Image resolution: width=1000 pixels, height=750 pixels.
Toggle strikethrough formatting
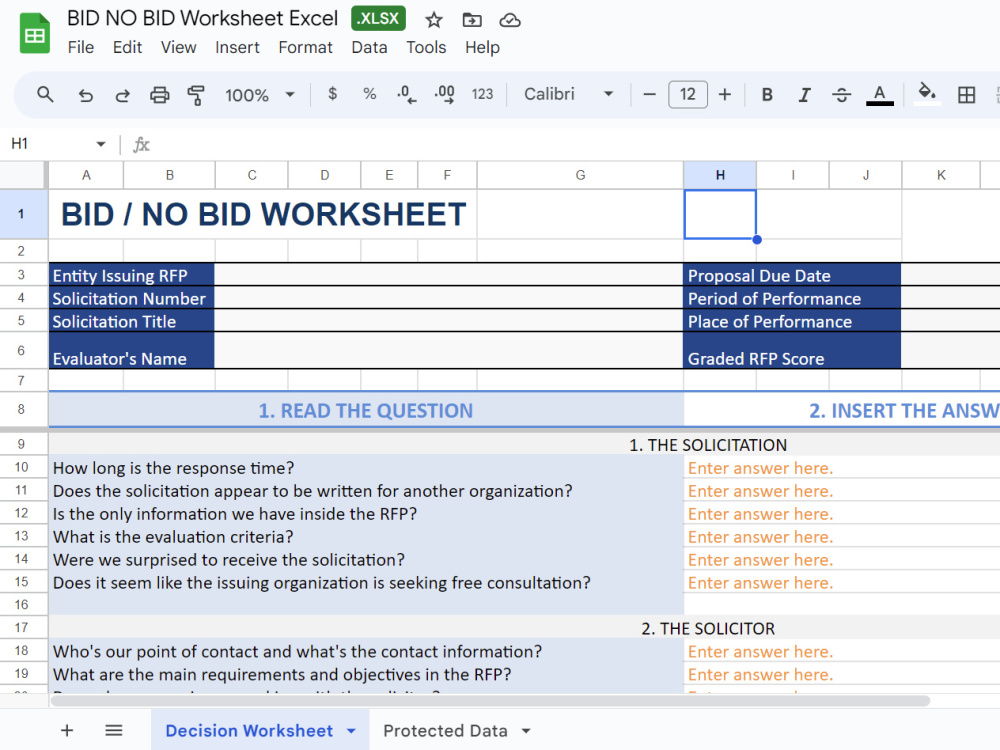841,95
